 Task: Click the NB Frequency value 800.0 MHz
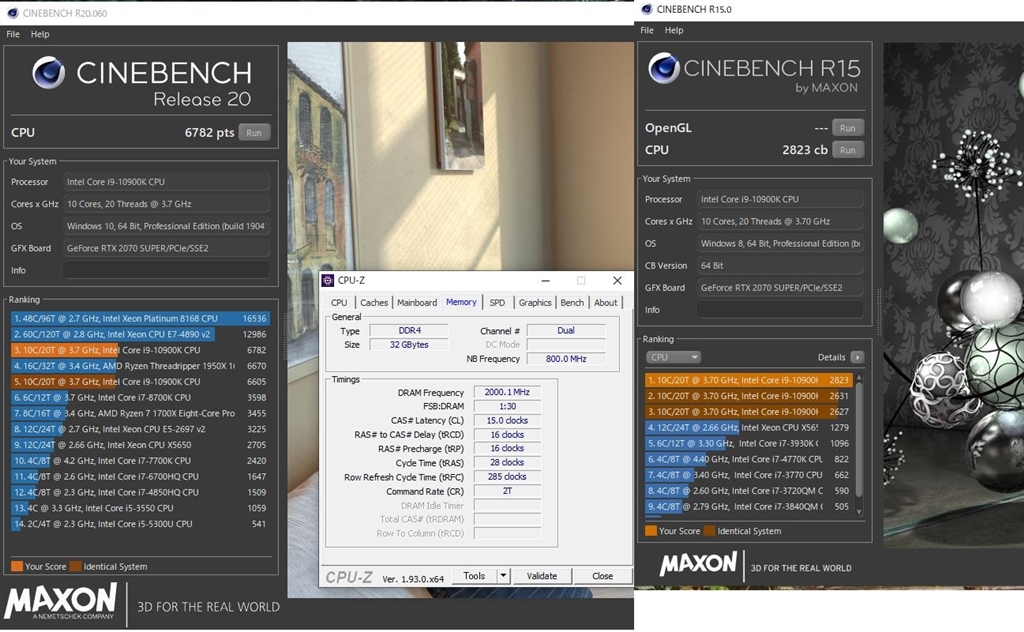tap(566, 358)
